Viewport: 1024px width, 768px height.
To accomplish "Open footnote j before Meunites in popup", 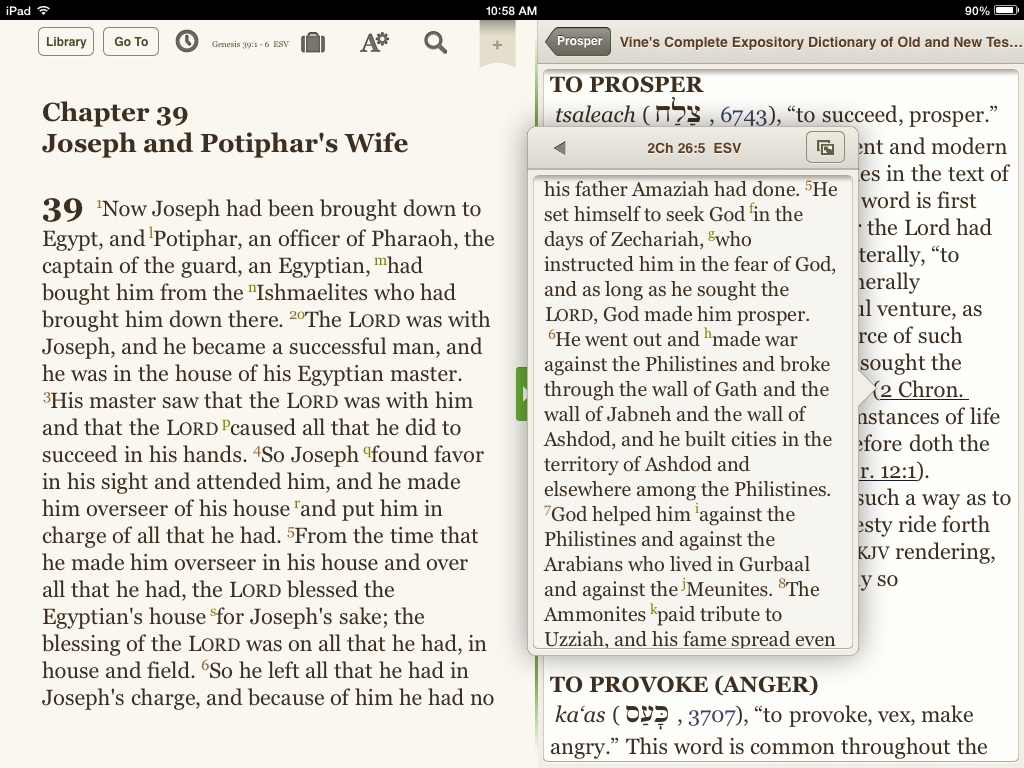I will 684,584.
